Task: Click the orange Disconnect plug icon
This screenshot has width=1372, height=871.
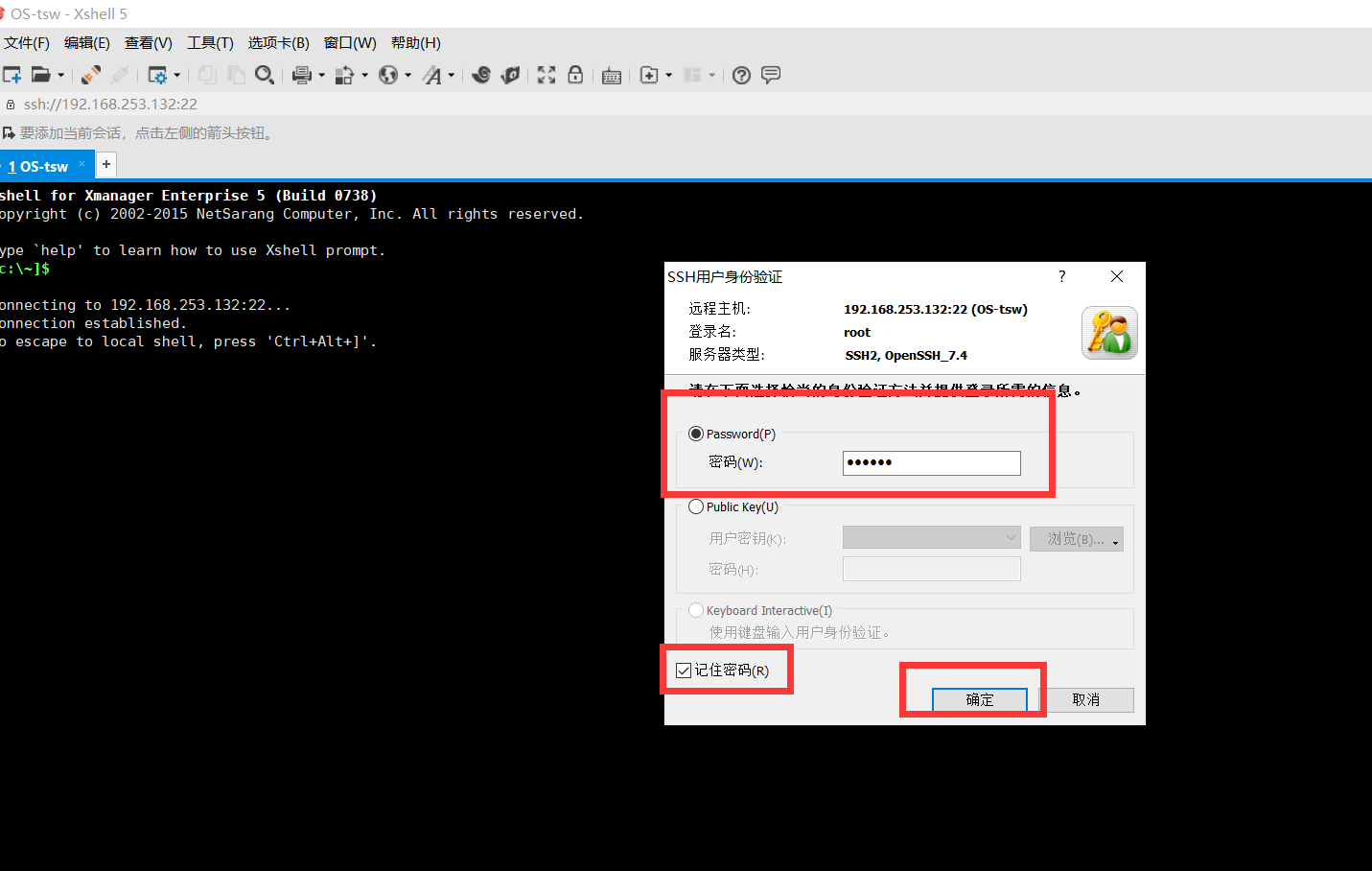Action: 91,75
